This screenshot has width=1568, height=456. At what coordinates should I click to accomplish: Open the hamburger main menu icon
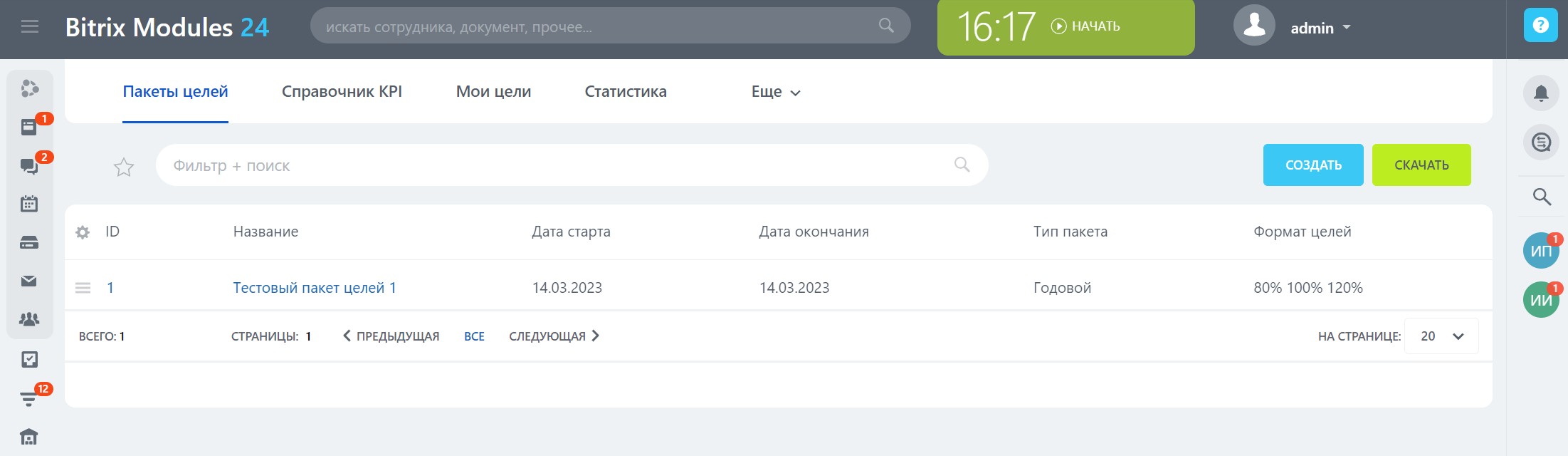click(x=30, y=27)
